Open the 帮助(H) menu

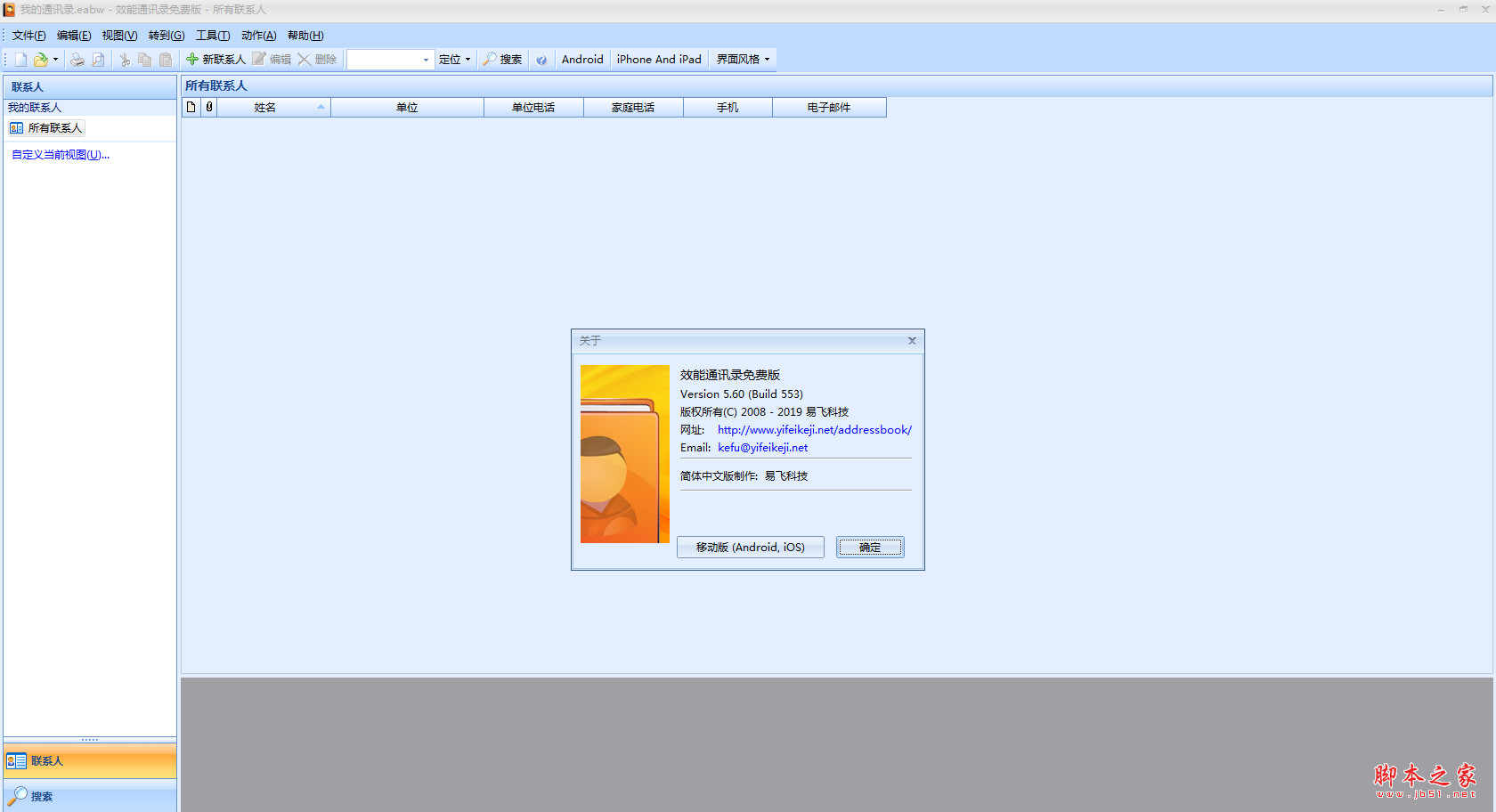tap(305, 36)
